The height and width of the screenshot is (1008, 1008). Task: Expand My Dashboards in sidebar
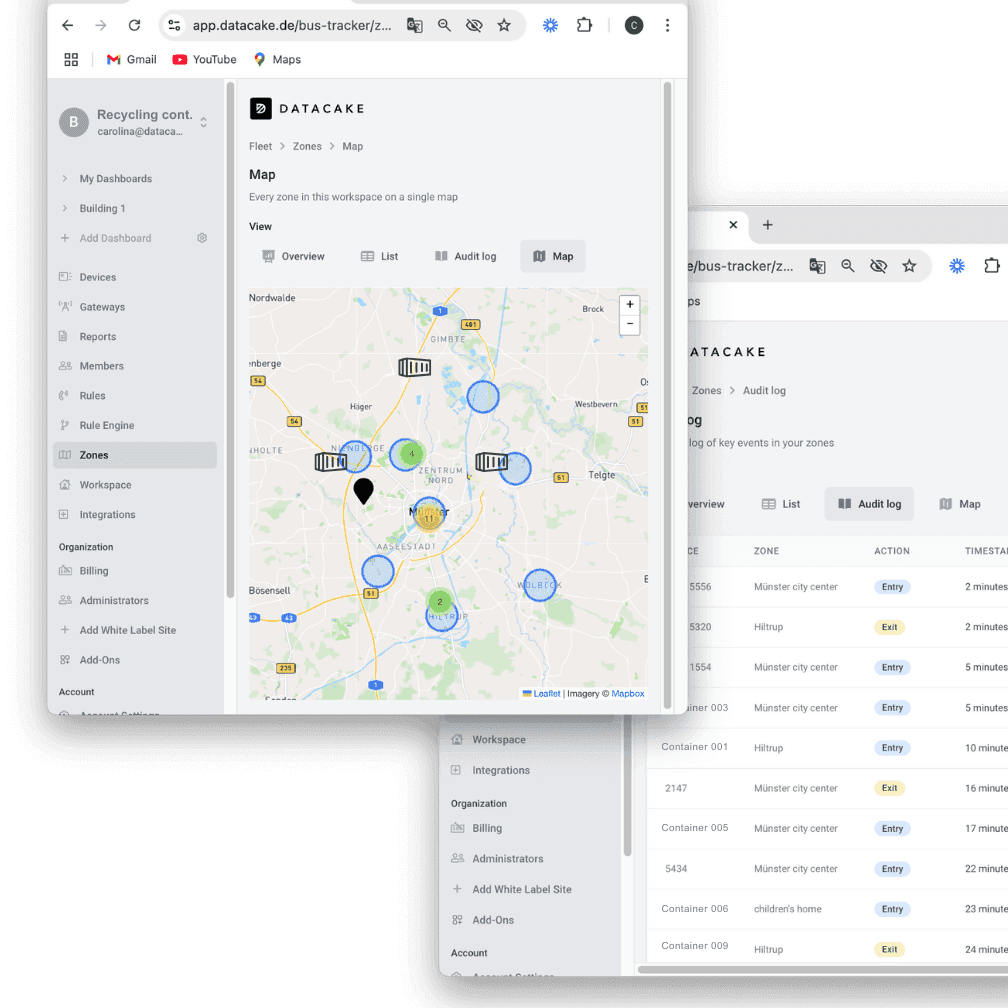[116, 179]
